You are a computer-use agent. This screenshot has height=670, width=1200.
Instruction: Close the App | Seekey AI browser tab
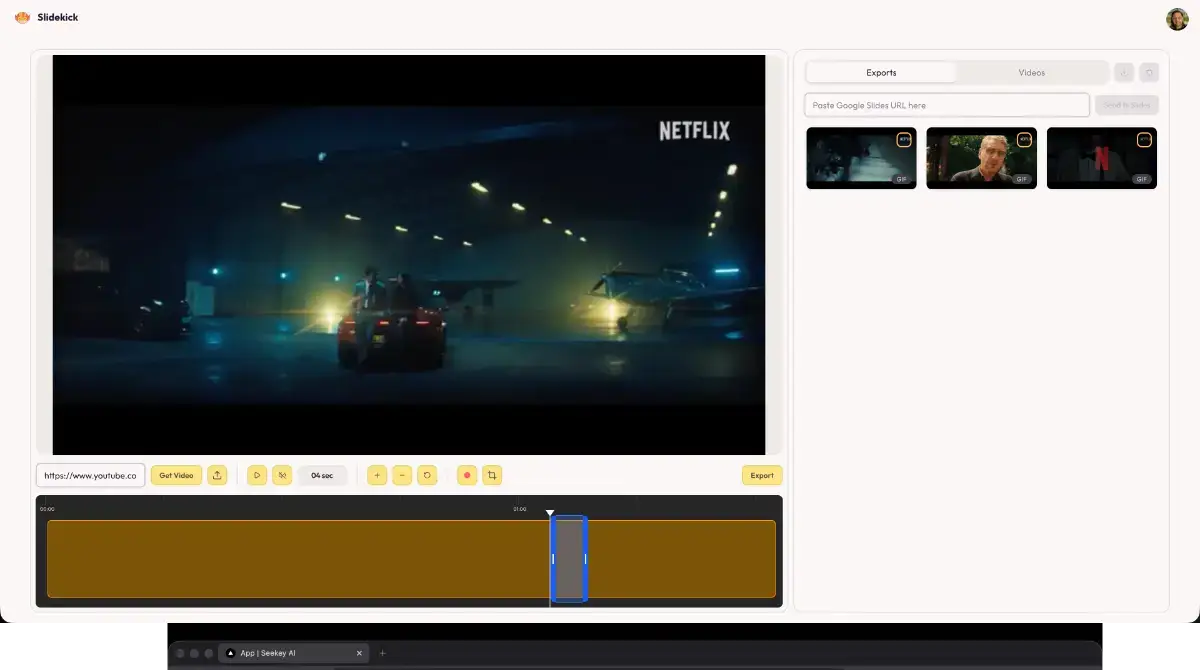(359, 653)
